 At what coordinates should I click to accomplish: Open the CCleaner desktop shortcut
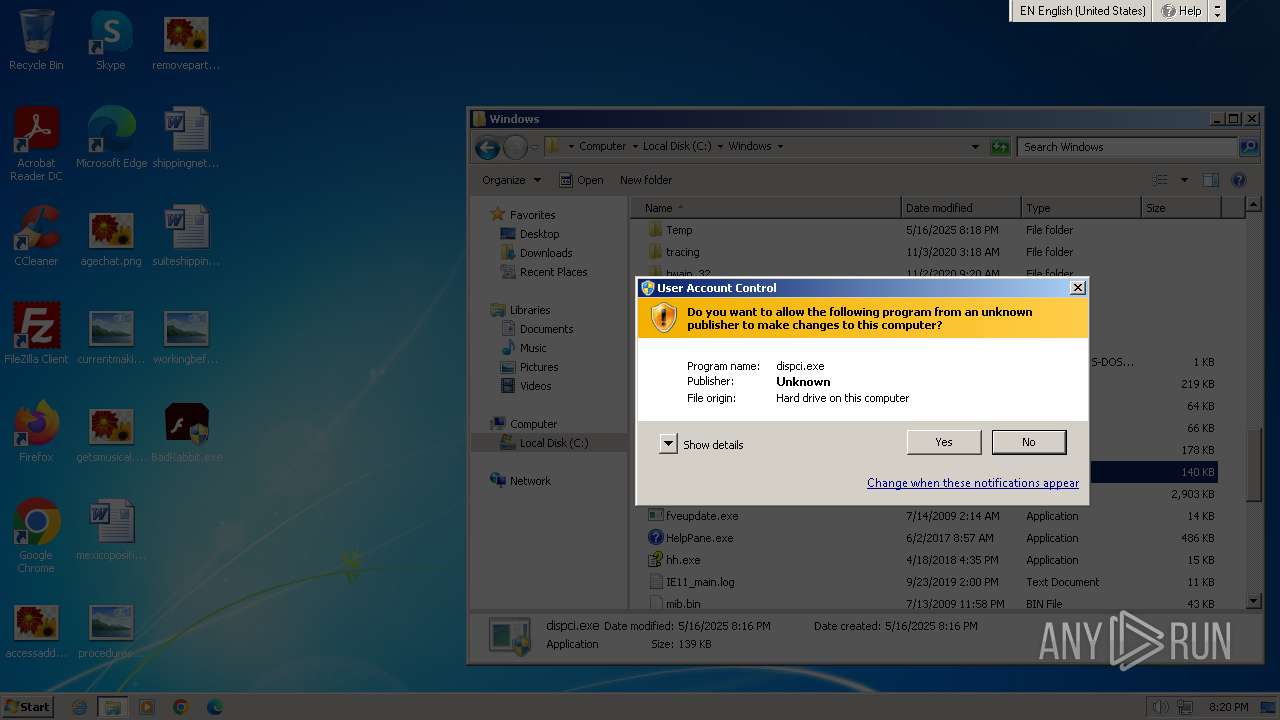pos(36,237)
